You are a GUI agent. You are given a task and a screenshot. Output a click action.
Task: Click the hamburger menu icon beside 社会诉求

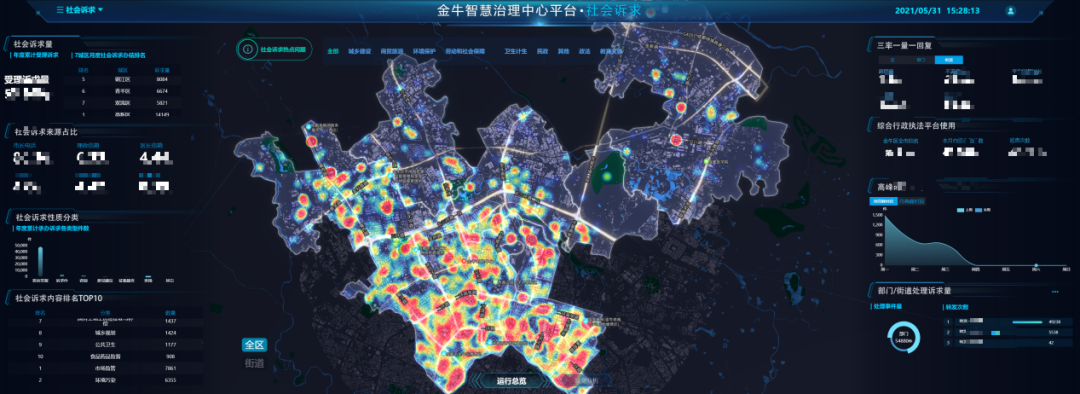(60, 10)
